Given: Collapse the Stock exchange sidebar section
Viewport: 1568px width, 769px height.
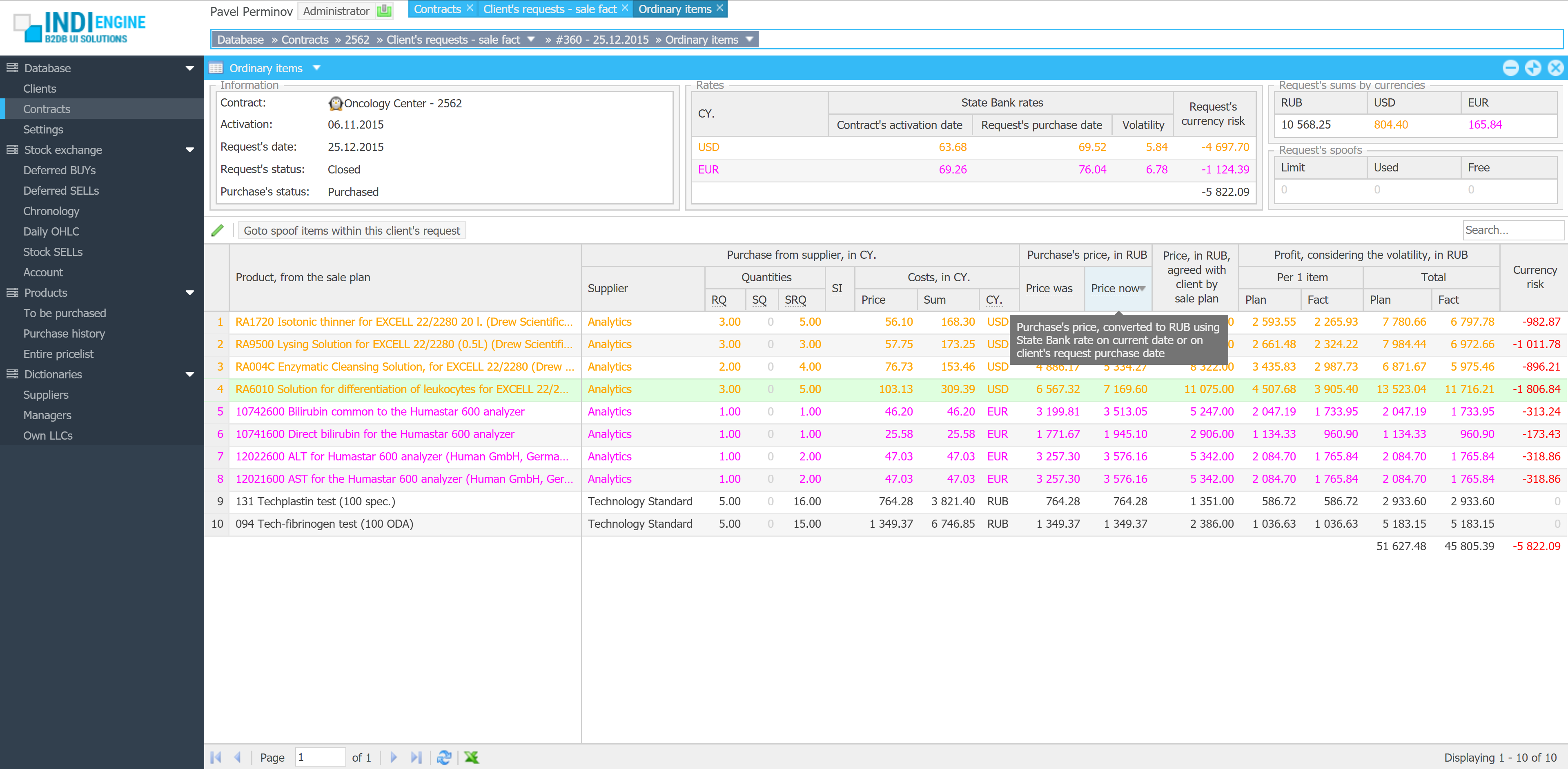Looking at the screenshot, I should pyautogui.click(x=189, y=150).
